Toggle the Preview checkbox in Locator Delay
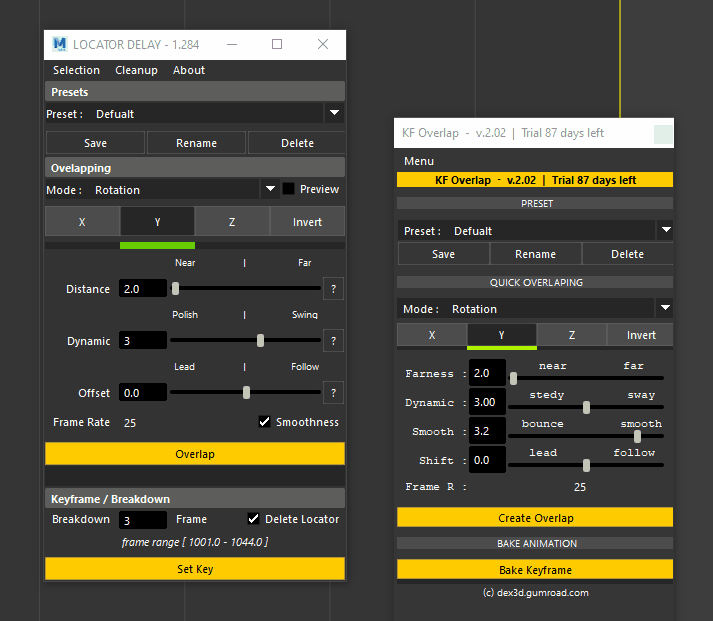This screenshot has height=621, width=713. (x=289, y=189)
